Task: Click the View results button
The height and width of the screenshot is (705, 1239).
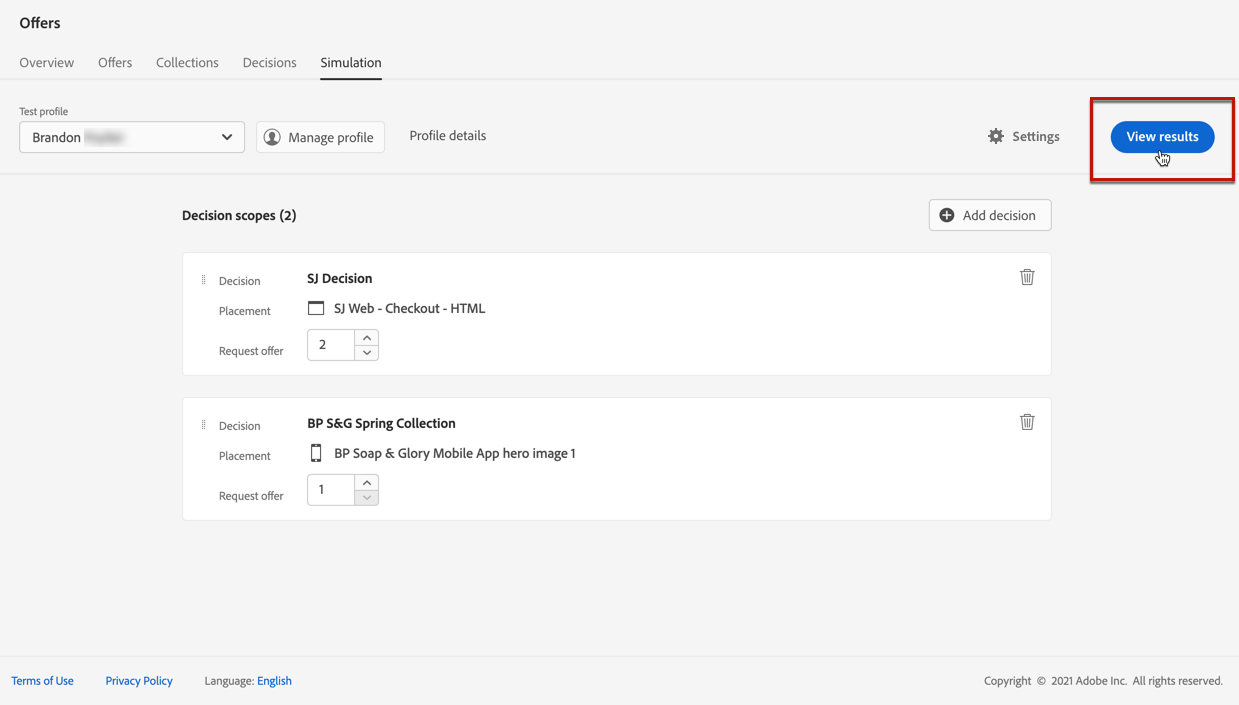Action: pos(1162,137)
